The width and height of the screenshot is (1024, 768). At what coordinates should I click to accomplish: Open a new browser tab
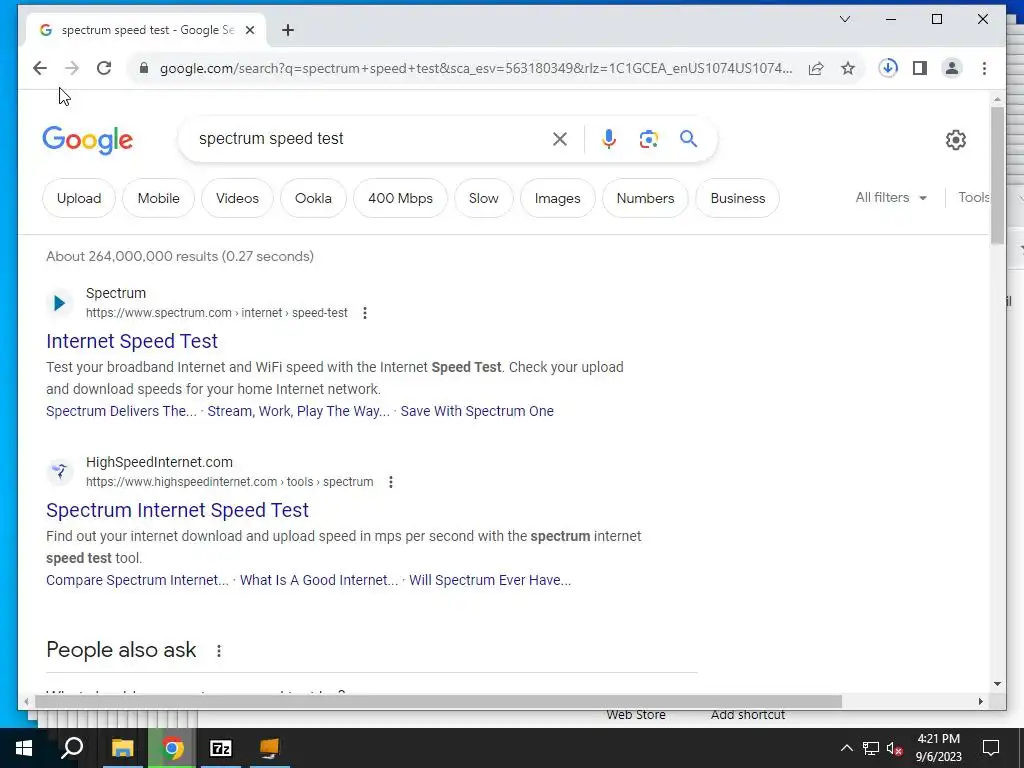288,30
